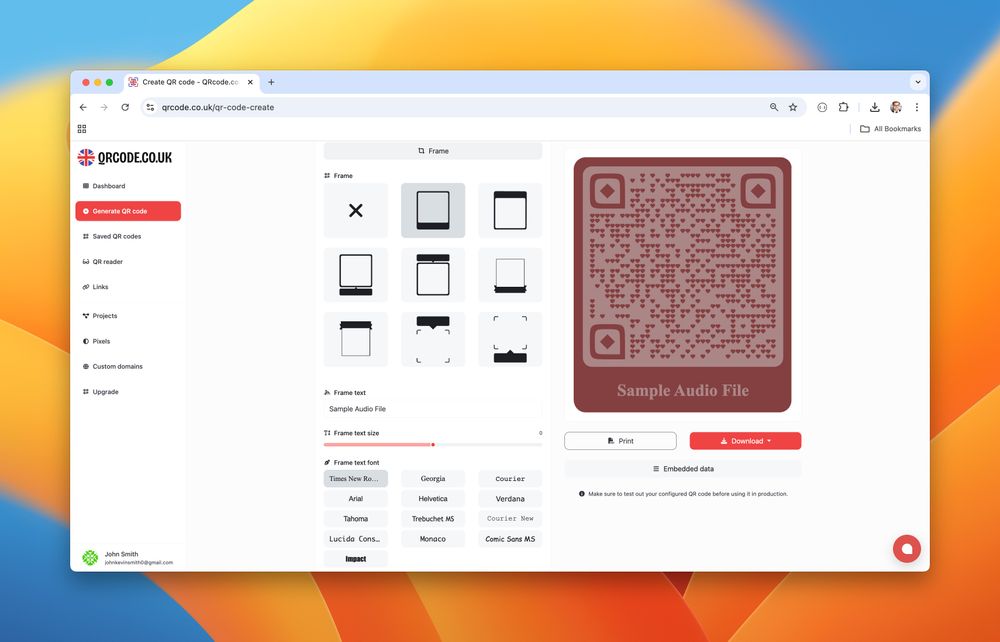Edit the Frame text input field
This screenshot has height=642, width=1000.
coord(431,408)
